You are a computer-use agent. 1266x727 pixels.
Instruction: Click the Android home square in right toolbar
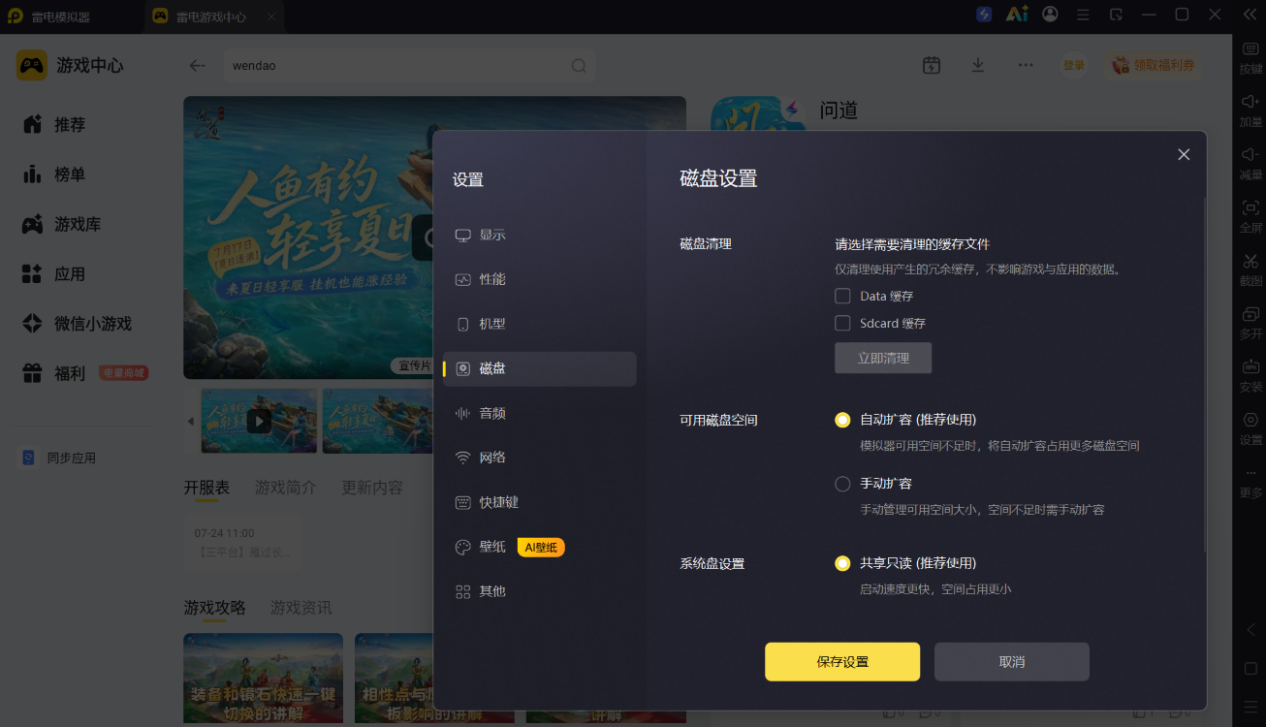[x=1250, y=668]
